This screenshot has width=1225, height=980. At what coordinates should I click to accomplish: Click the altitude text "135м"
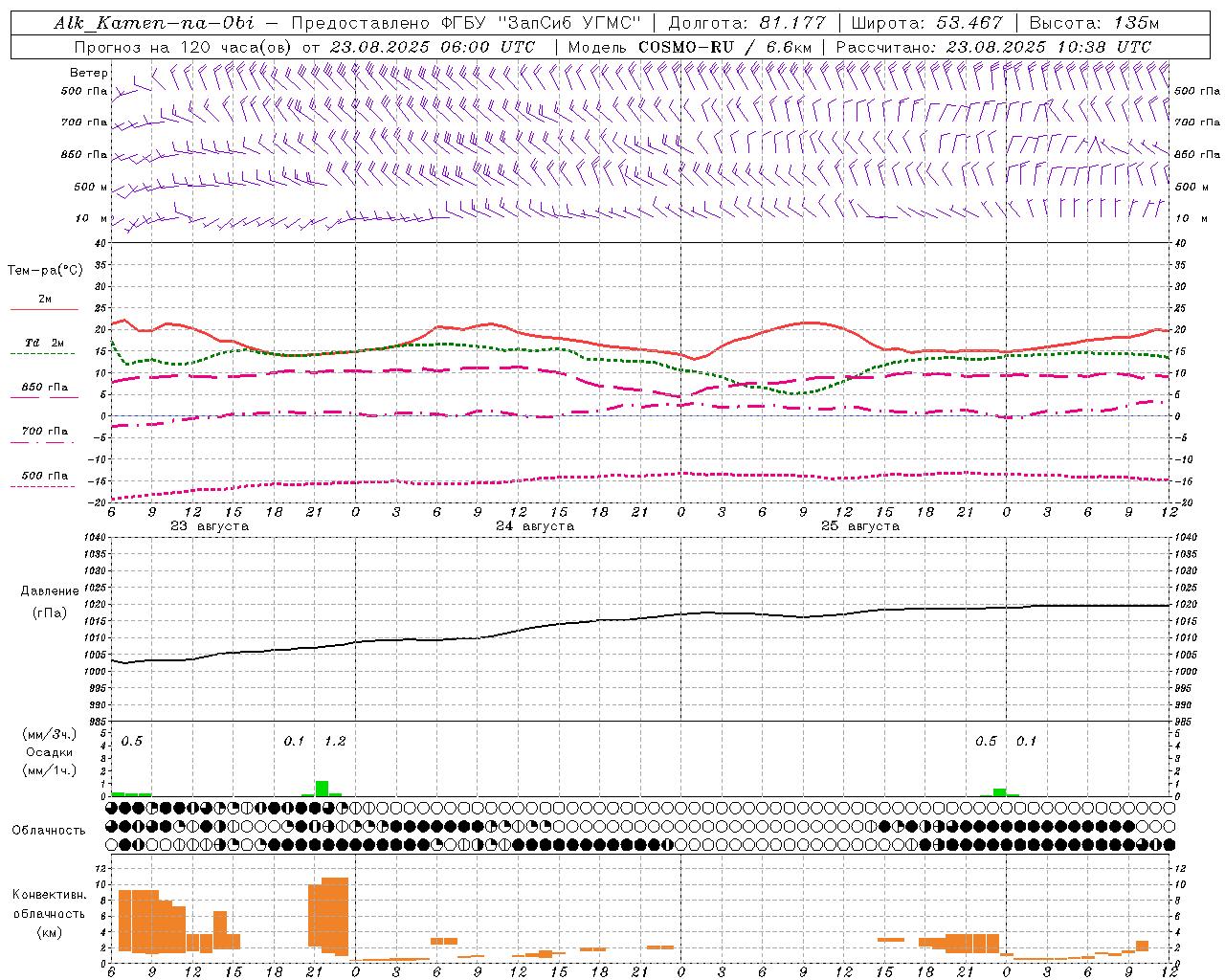[x=1137, y=23]
